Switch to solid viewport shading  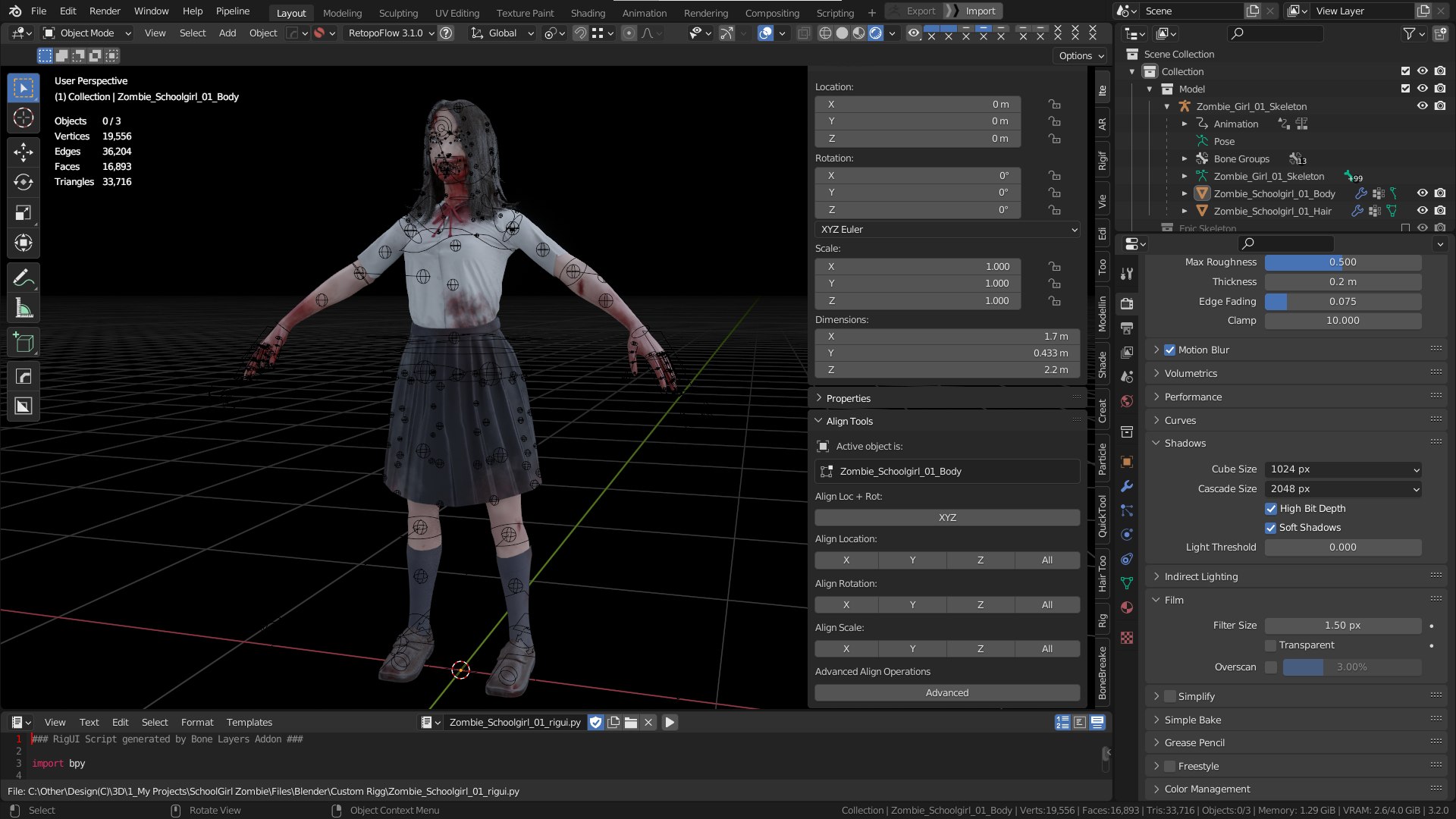pos(842,33)
